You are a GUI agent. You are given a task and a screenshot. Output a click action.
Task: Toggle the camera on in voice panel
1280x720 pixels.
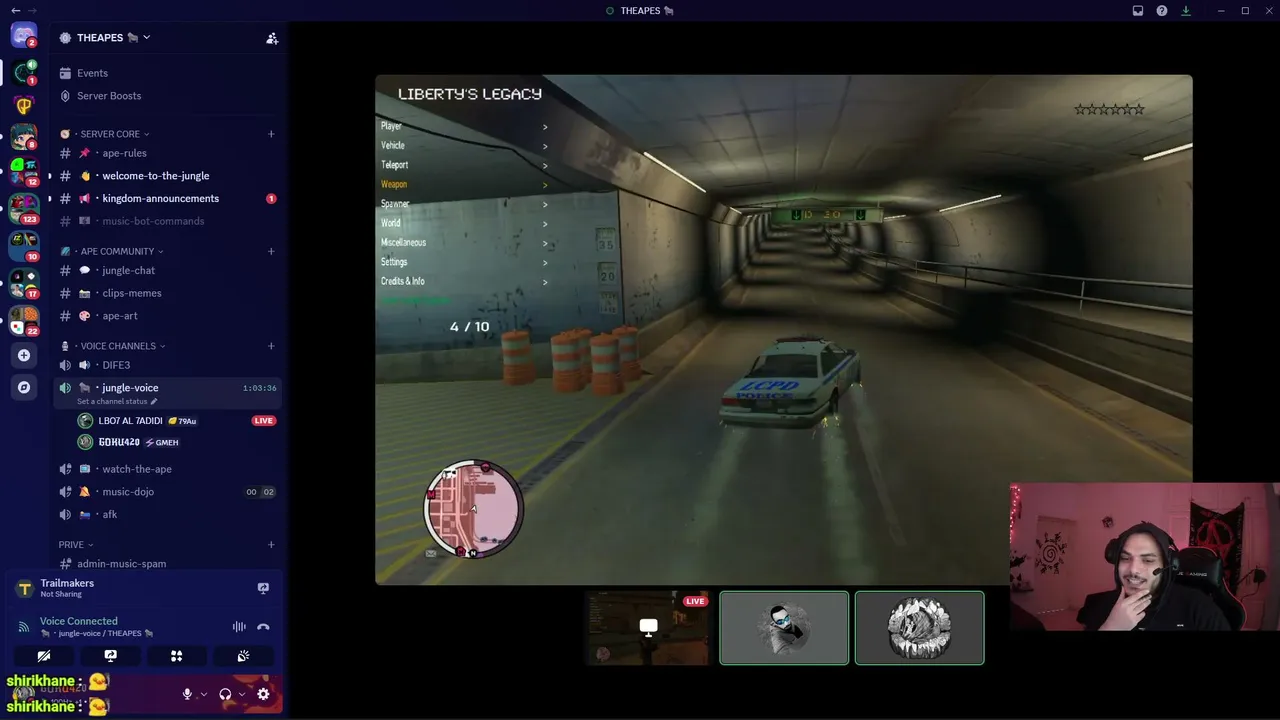click(44, 656)
